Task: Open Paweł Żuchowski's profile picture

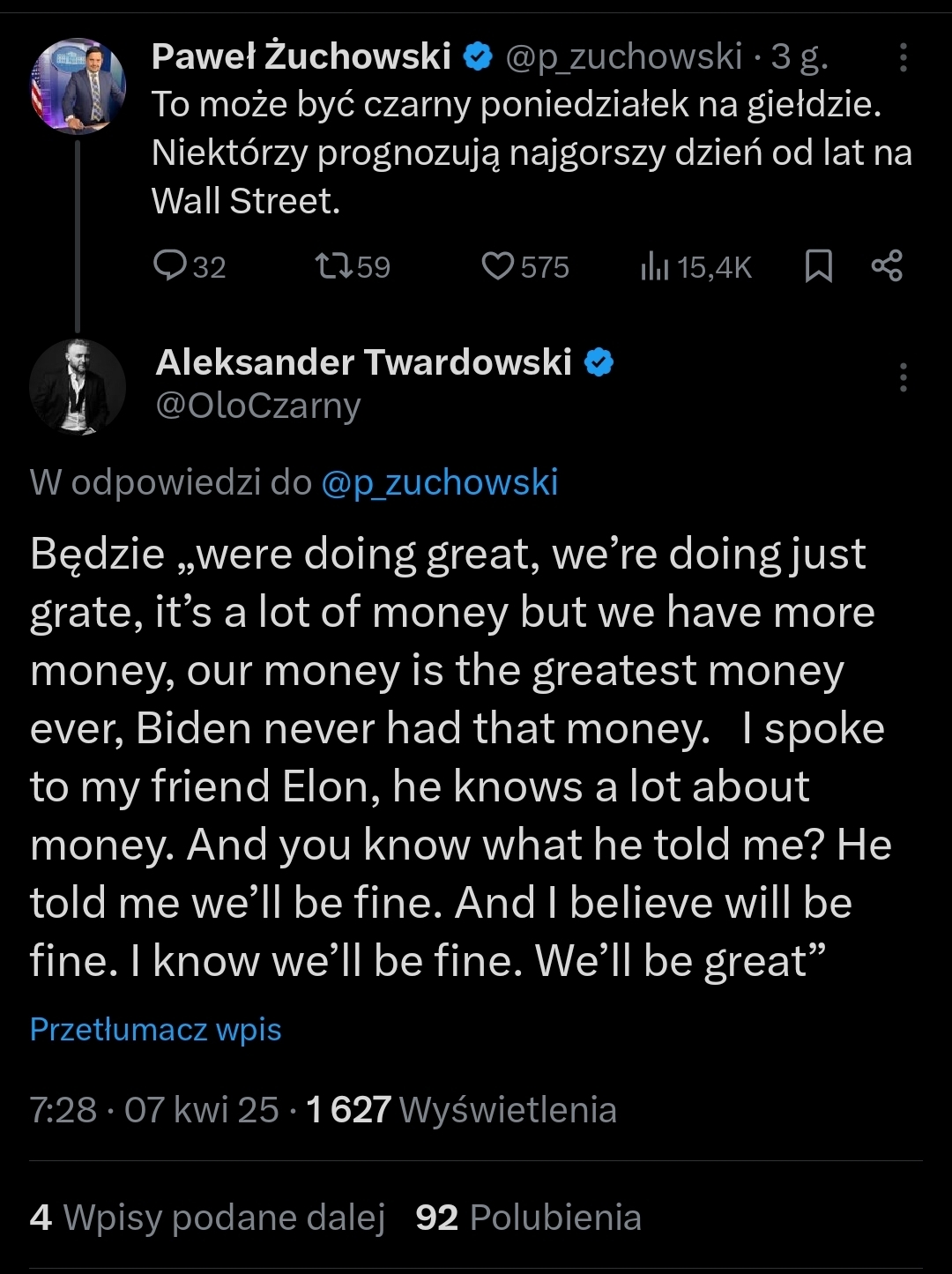Action: [78, 86]
